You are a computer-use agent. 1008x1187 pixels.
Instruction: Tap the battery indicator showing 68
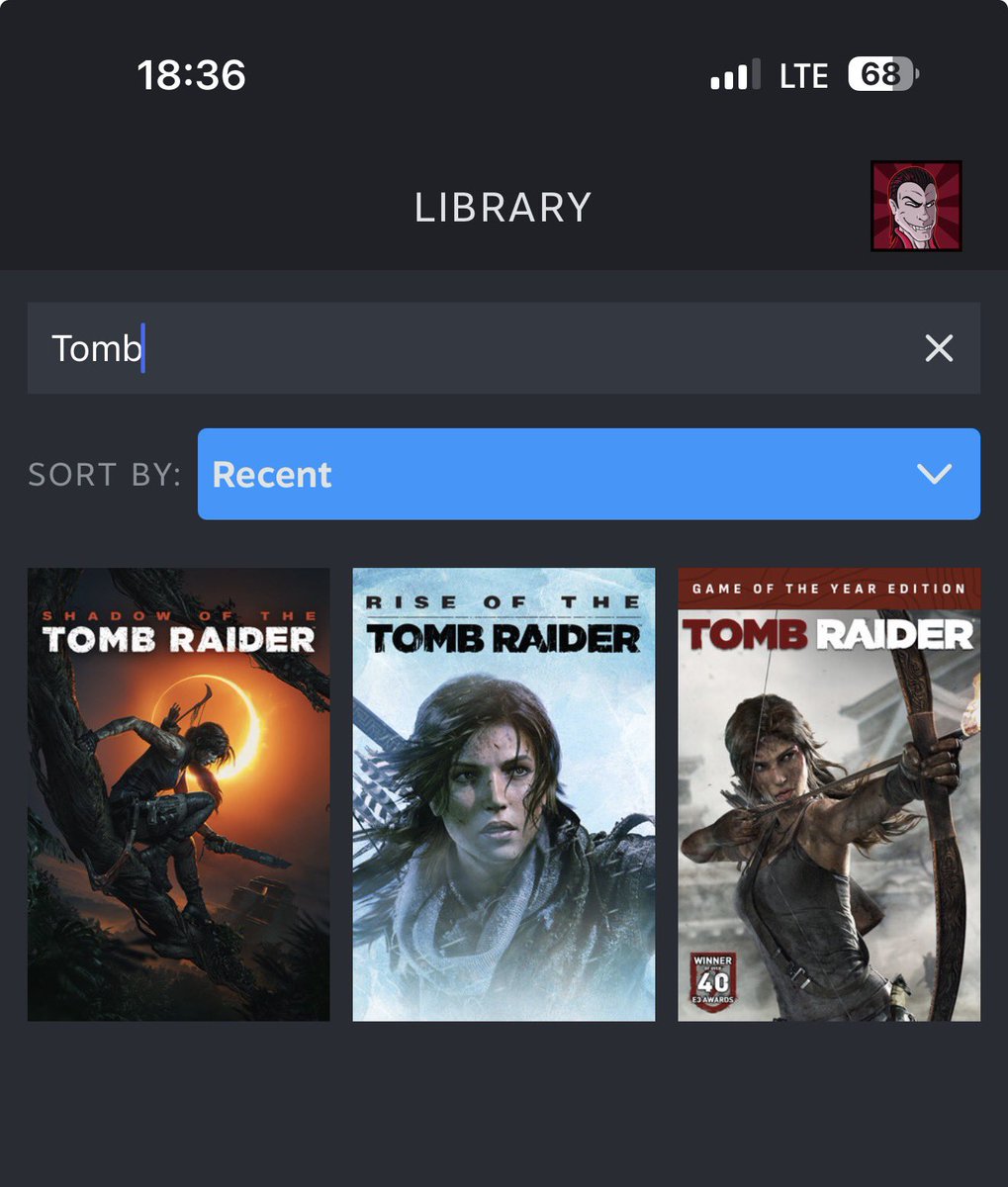(883, 75)
